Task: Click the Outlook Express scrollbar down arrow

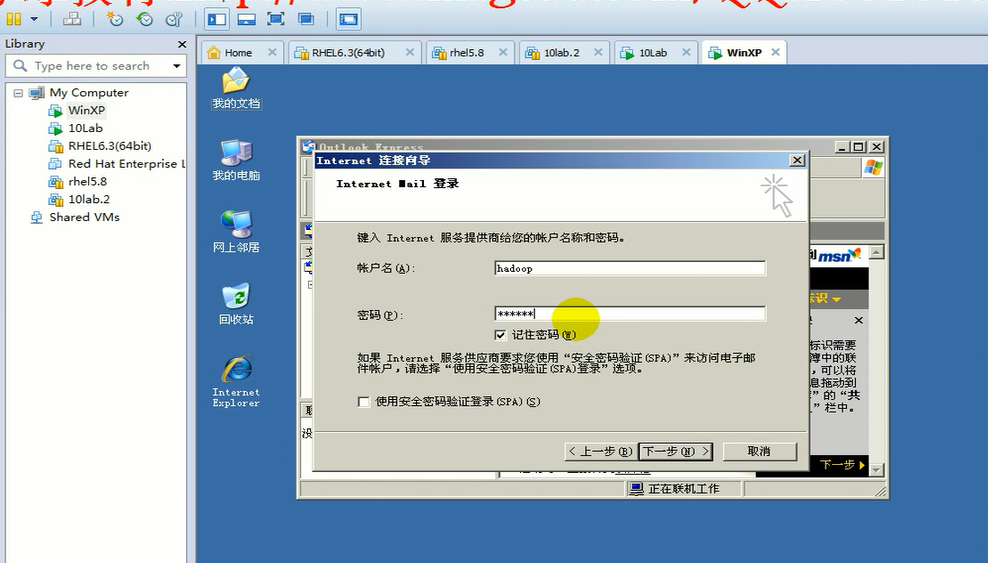Action: point(876,469)
